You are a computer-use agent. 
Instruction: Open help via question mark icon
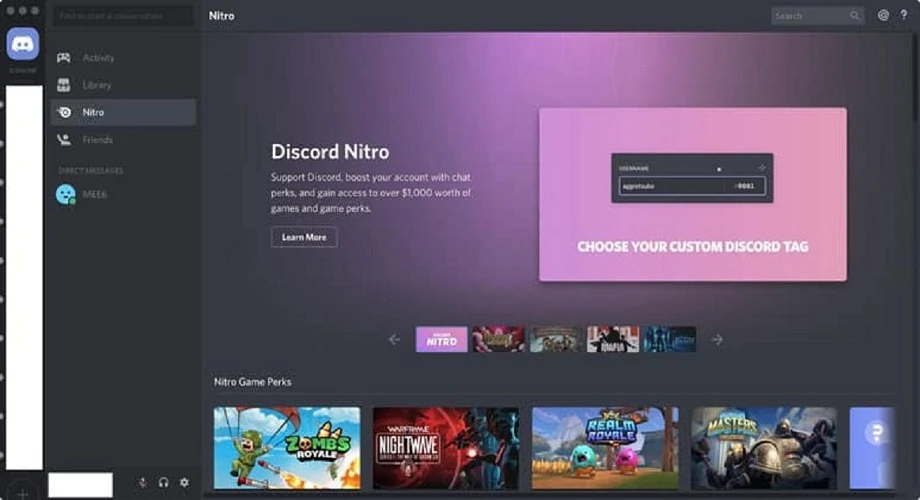(x=904, y=15)
